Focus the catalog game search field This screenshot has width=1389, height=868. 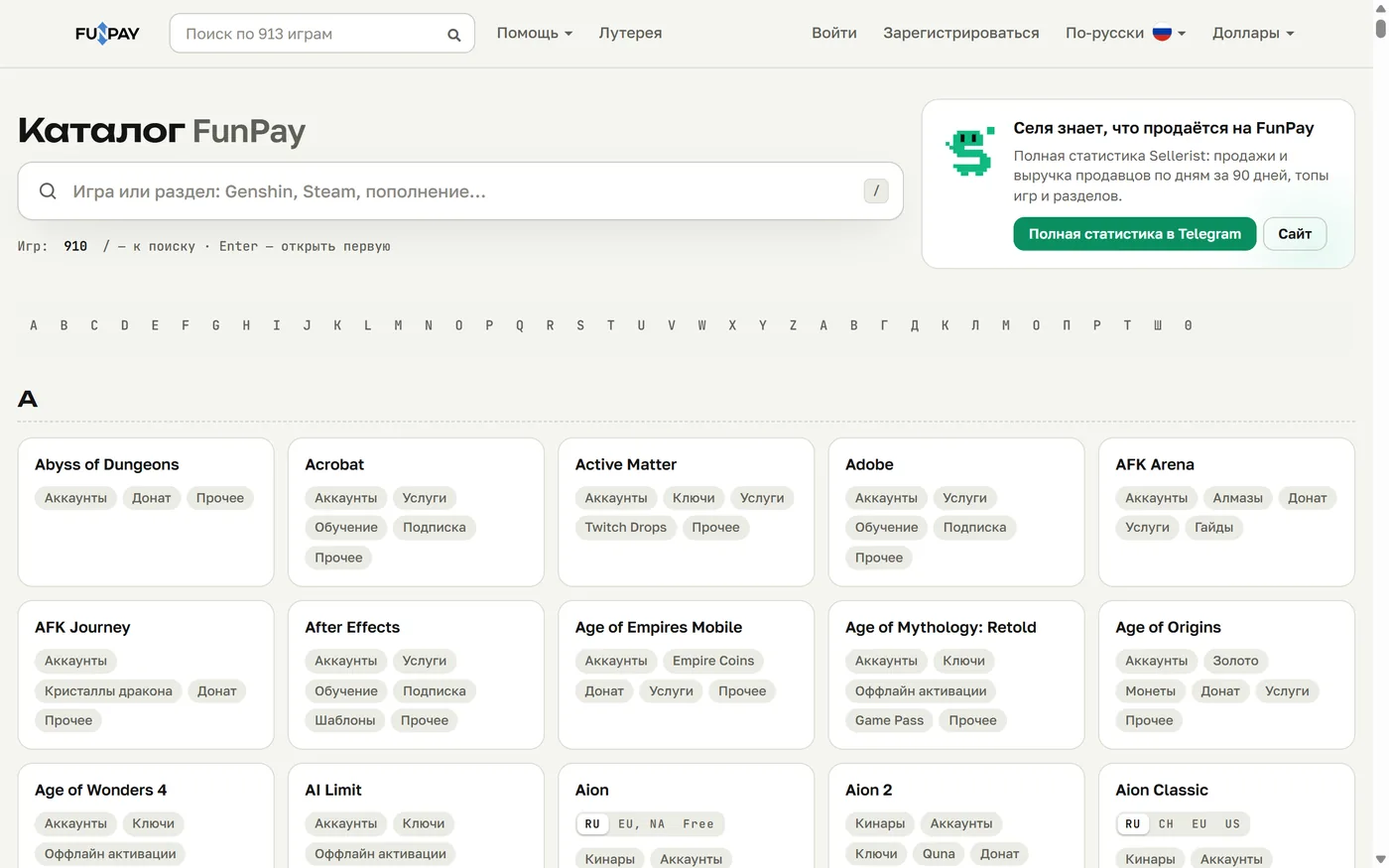coord(460,190)
